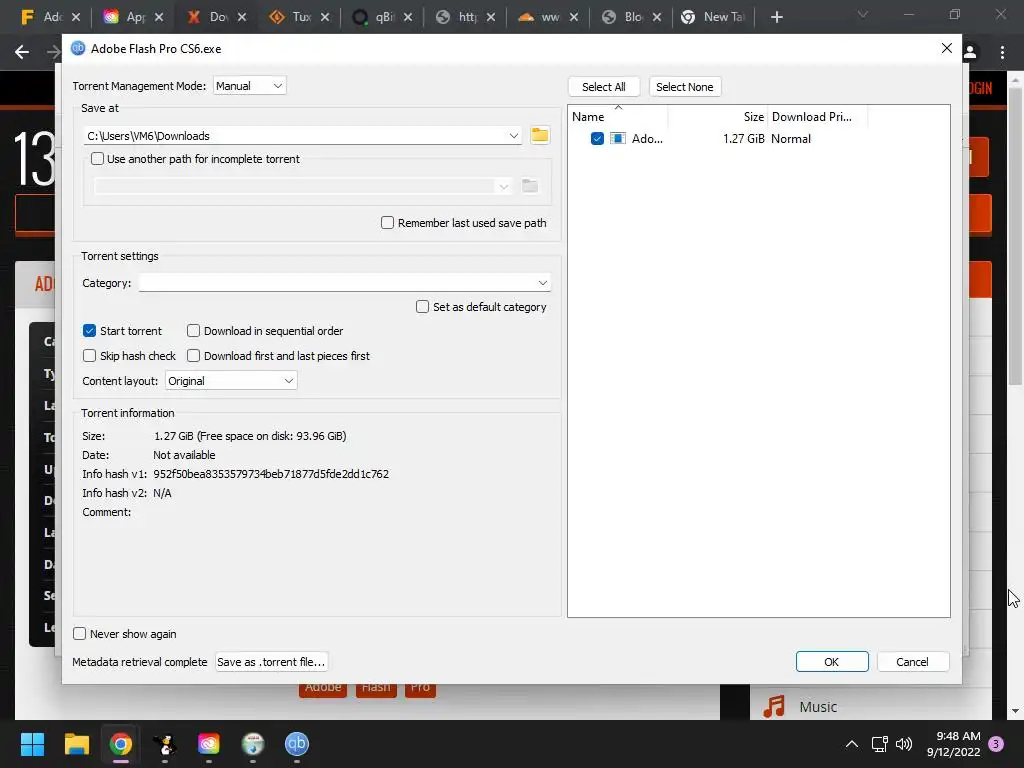Click the Ado... file type icon in list
1024x768 pixels.
[x=618, y=138]
